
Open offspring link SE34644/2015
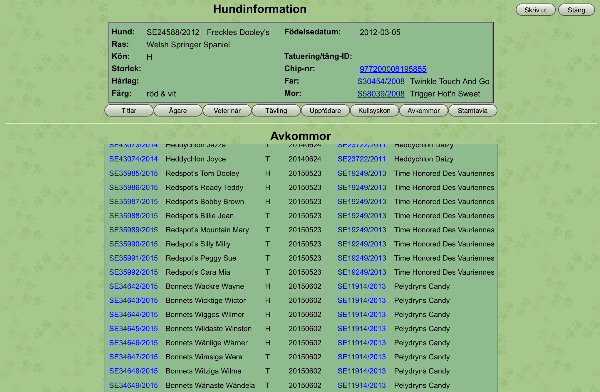pyautogui.click(x=134, y=315)
